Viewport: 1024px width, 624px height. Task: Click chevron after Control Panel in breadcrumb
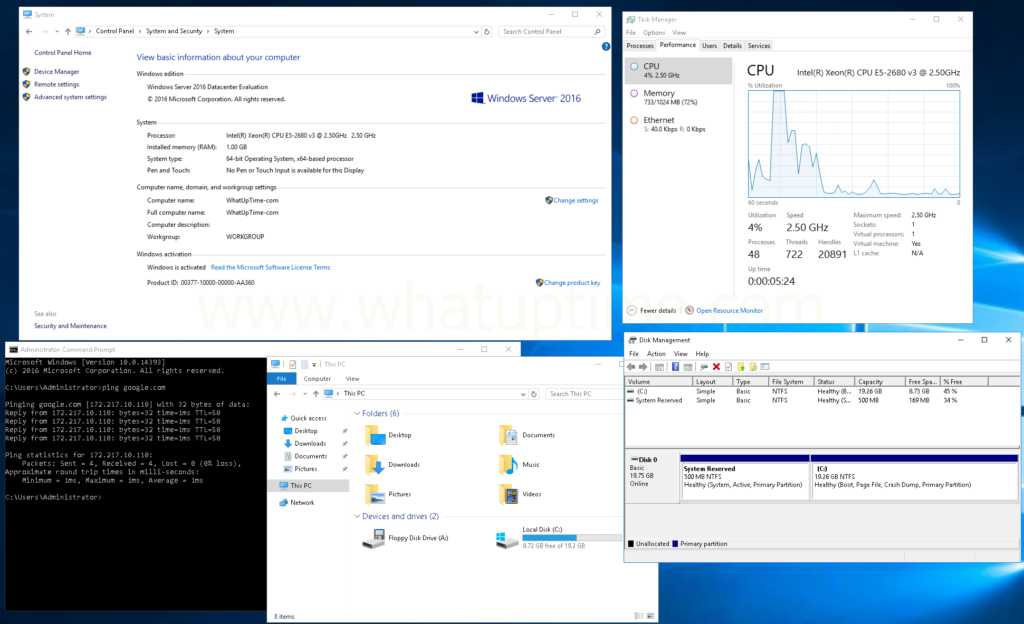pos(140,31)
